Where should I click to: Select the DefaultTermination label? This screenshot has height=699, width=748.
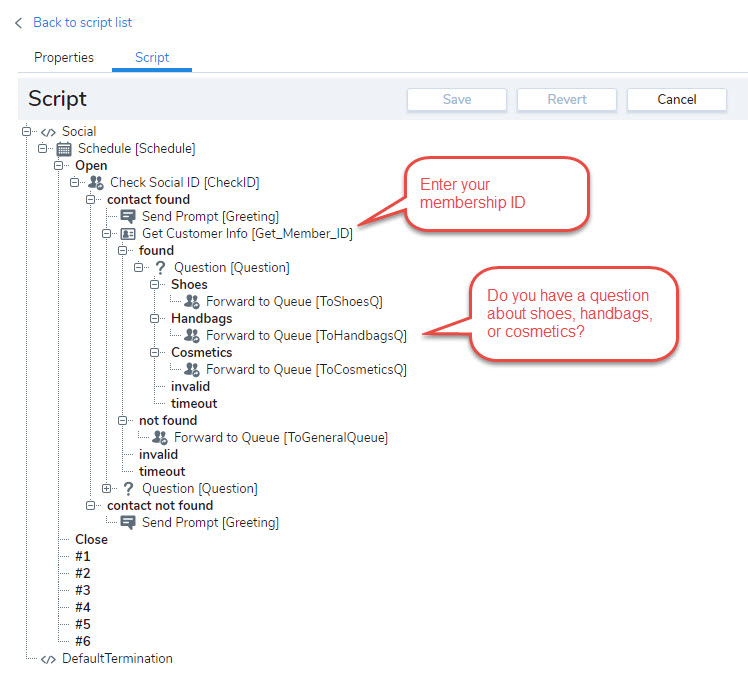pos(117,659)
